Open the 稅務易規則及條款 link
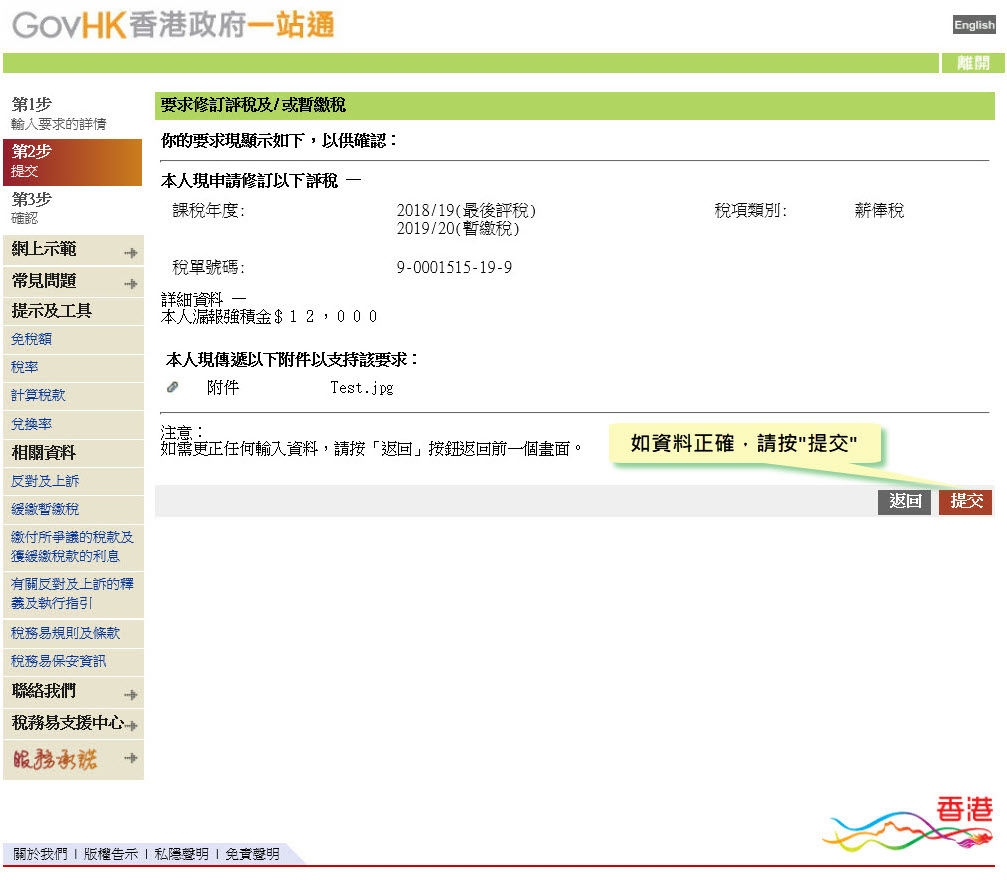1007x881 pixels. click(66, 633)
